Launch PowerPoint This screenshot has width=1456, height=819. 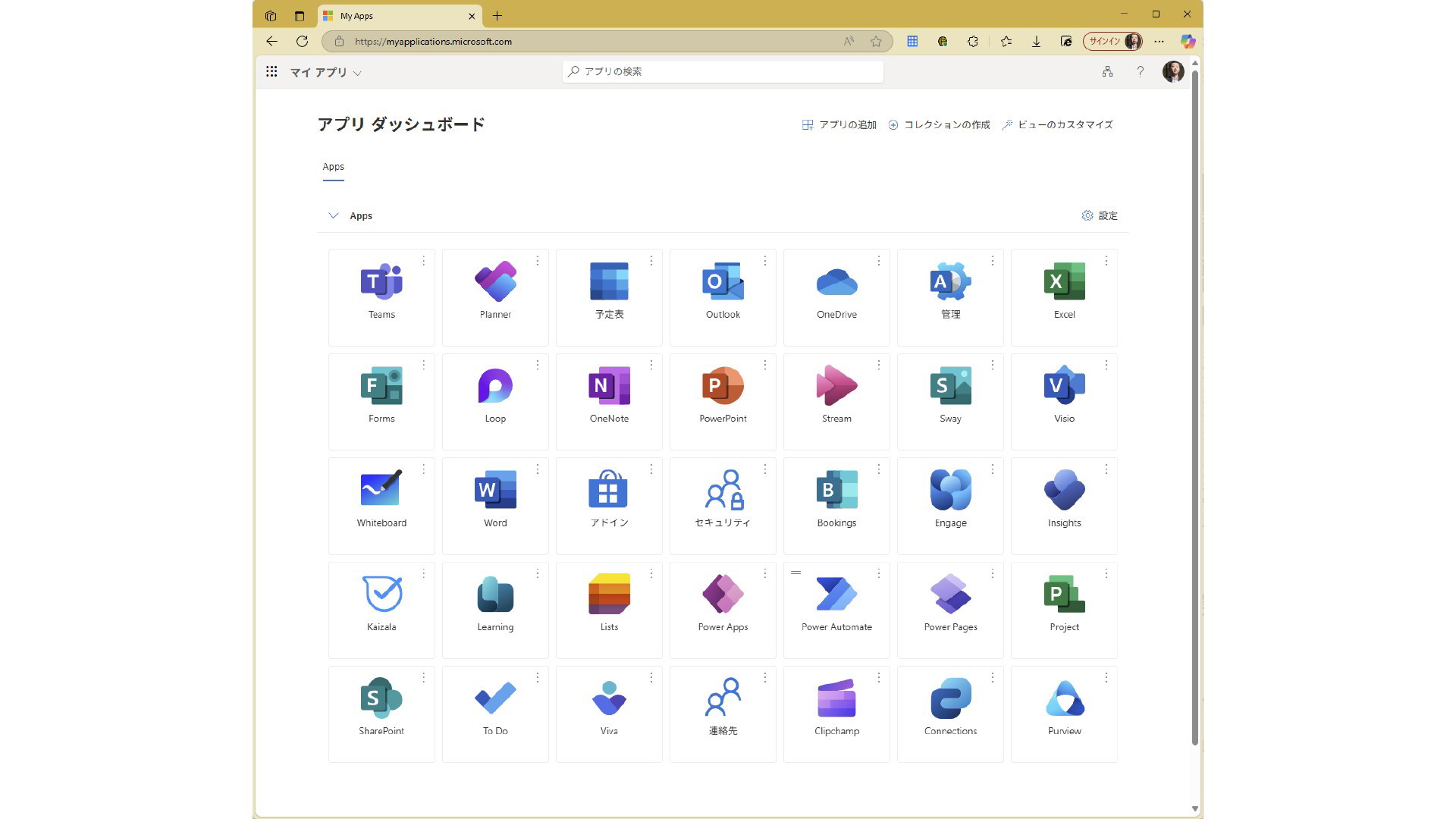pos(723,402)
